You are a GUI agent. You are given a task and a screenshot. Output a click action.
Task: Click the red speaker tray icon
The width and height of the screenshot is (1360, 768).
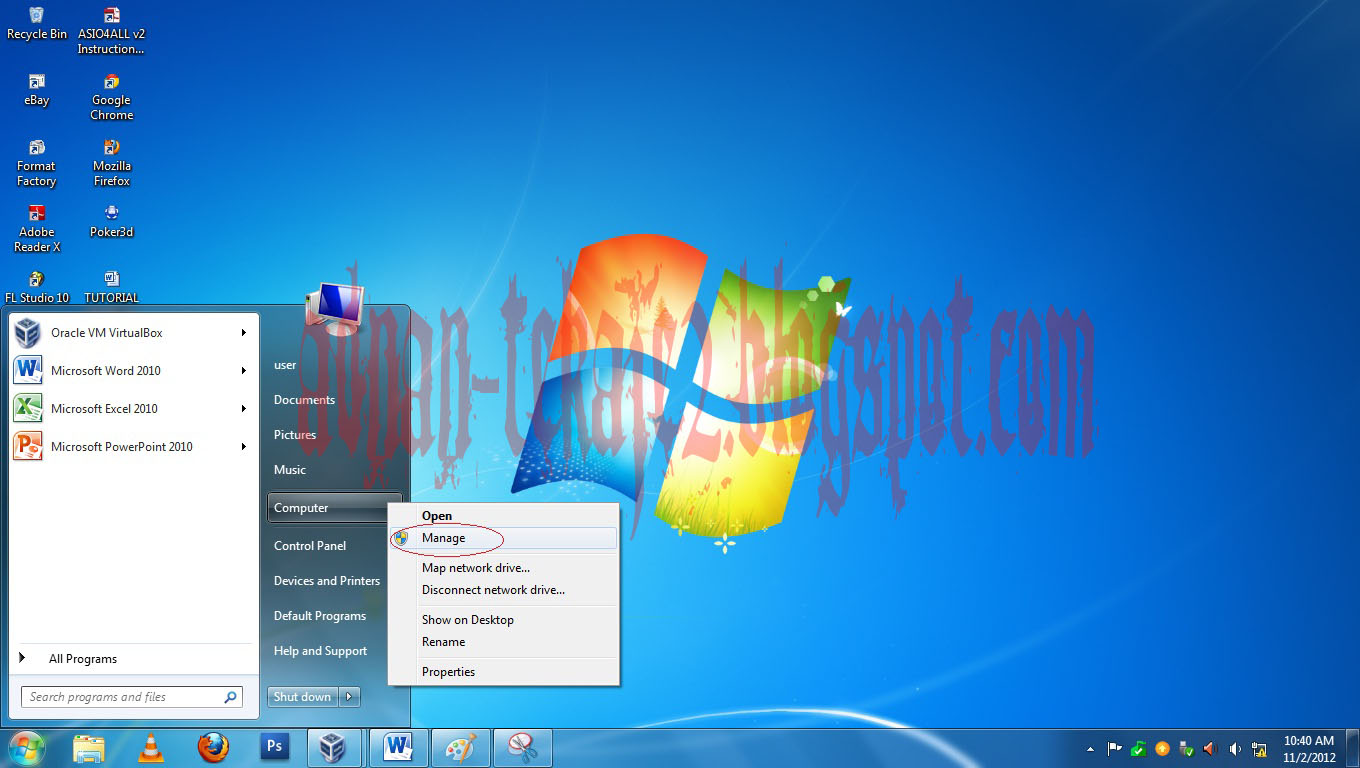point(1210,748)
